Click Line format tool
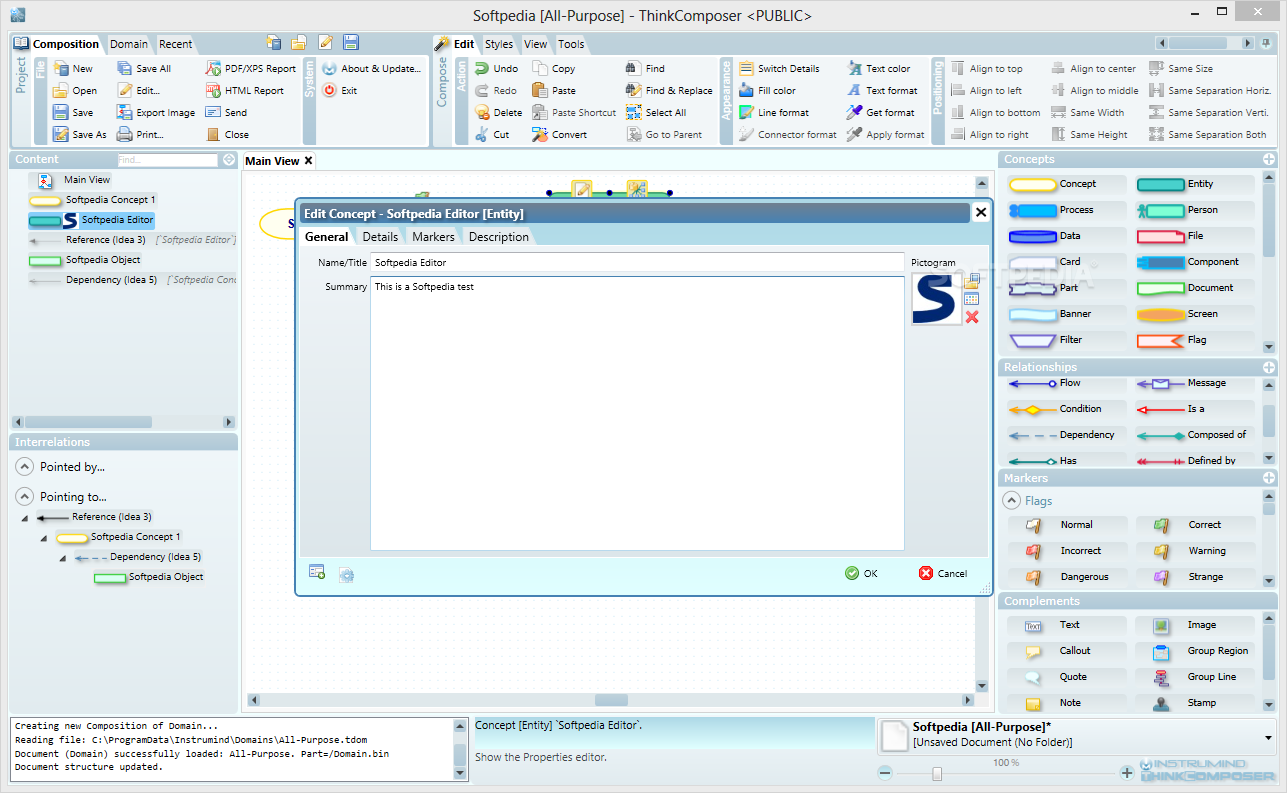1287x793 pixels. point(774,113)
